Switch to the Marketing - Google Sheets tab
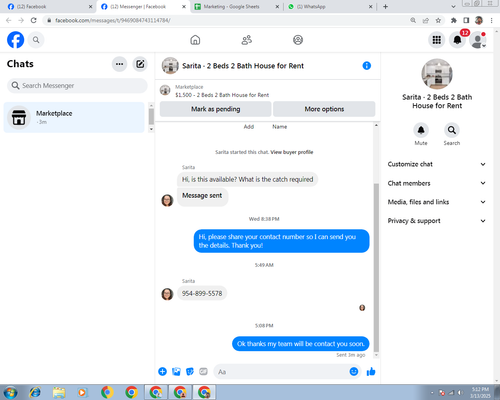 tap(237, 7)
